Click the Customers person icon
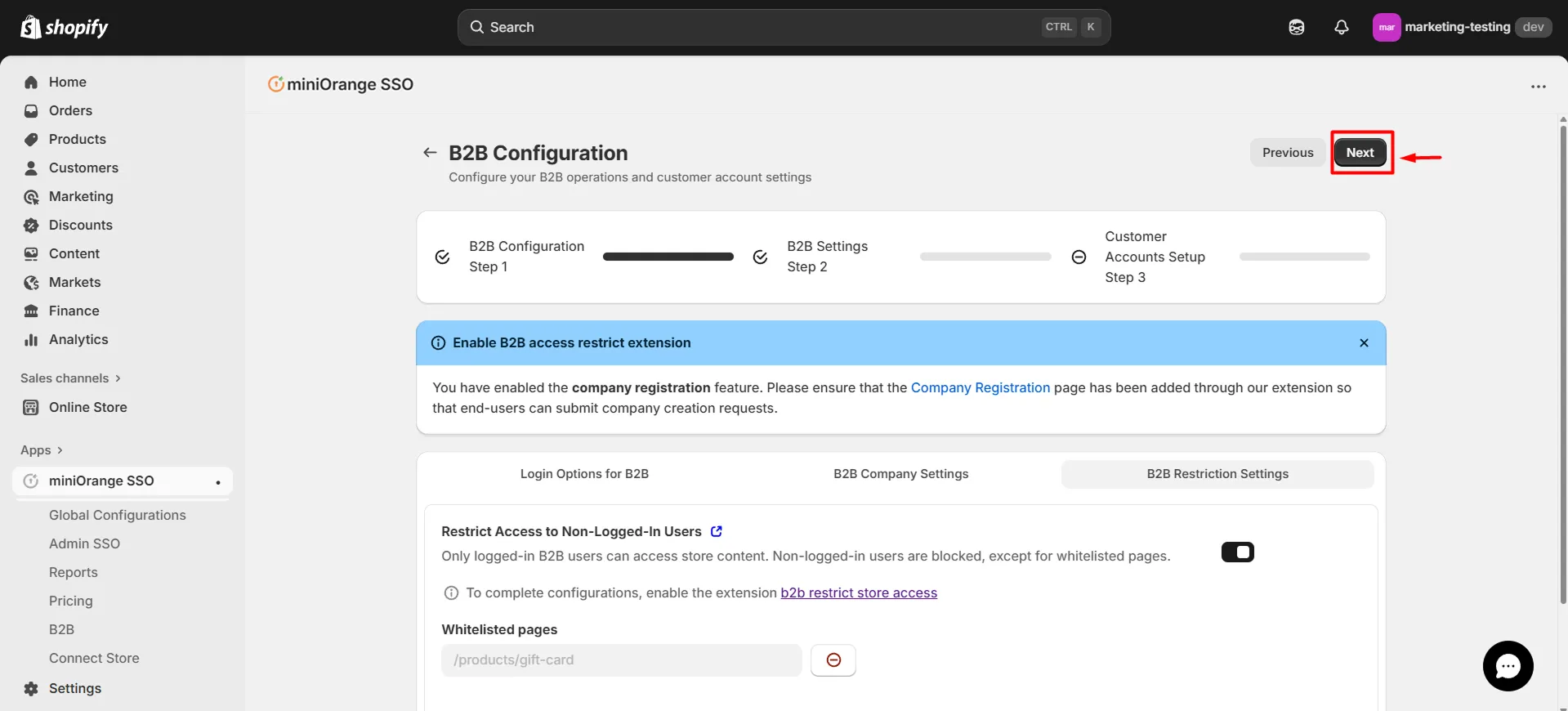Image resolution: width=1568 pixels, height=711 pixels. coord(31,168)
